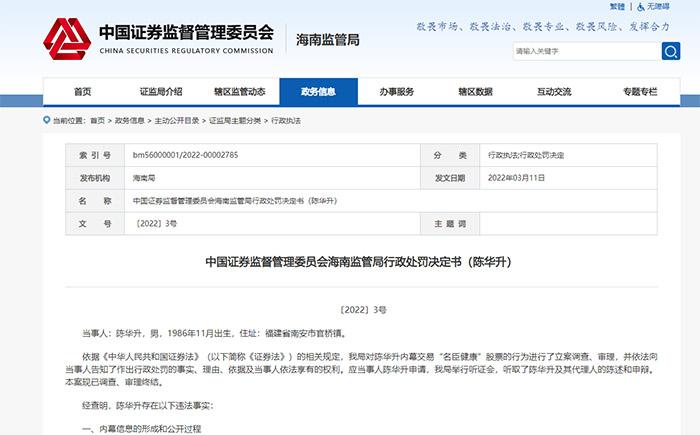Open the 辖区监管动态 menu

[239, 91]
